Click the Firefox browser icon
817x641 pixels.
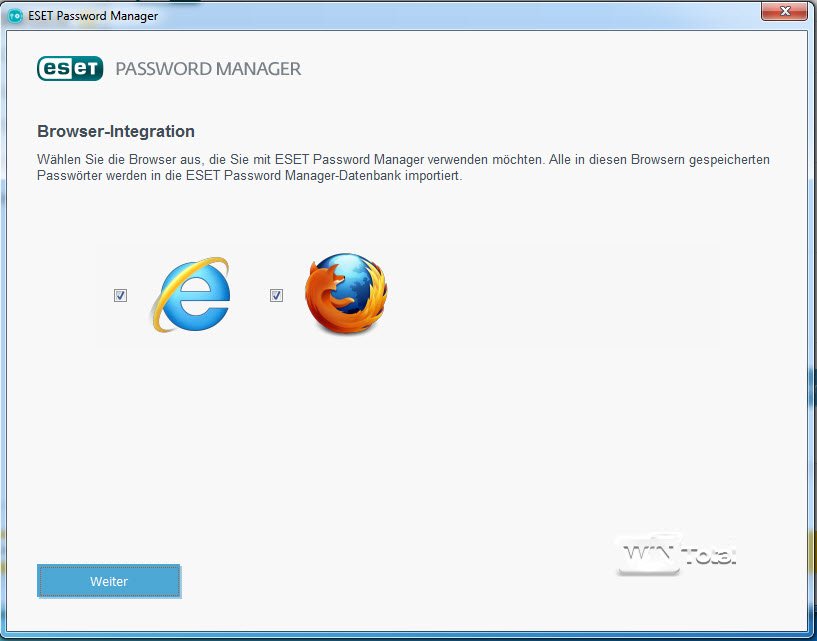[346, 293]
